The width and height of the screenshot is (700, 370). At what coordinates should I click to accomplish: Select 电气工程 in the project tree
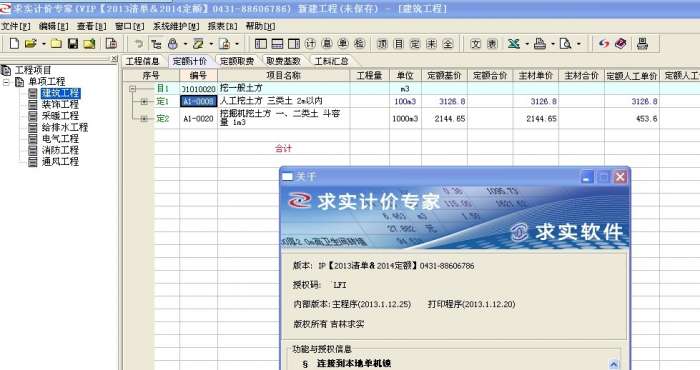60,139
